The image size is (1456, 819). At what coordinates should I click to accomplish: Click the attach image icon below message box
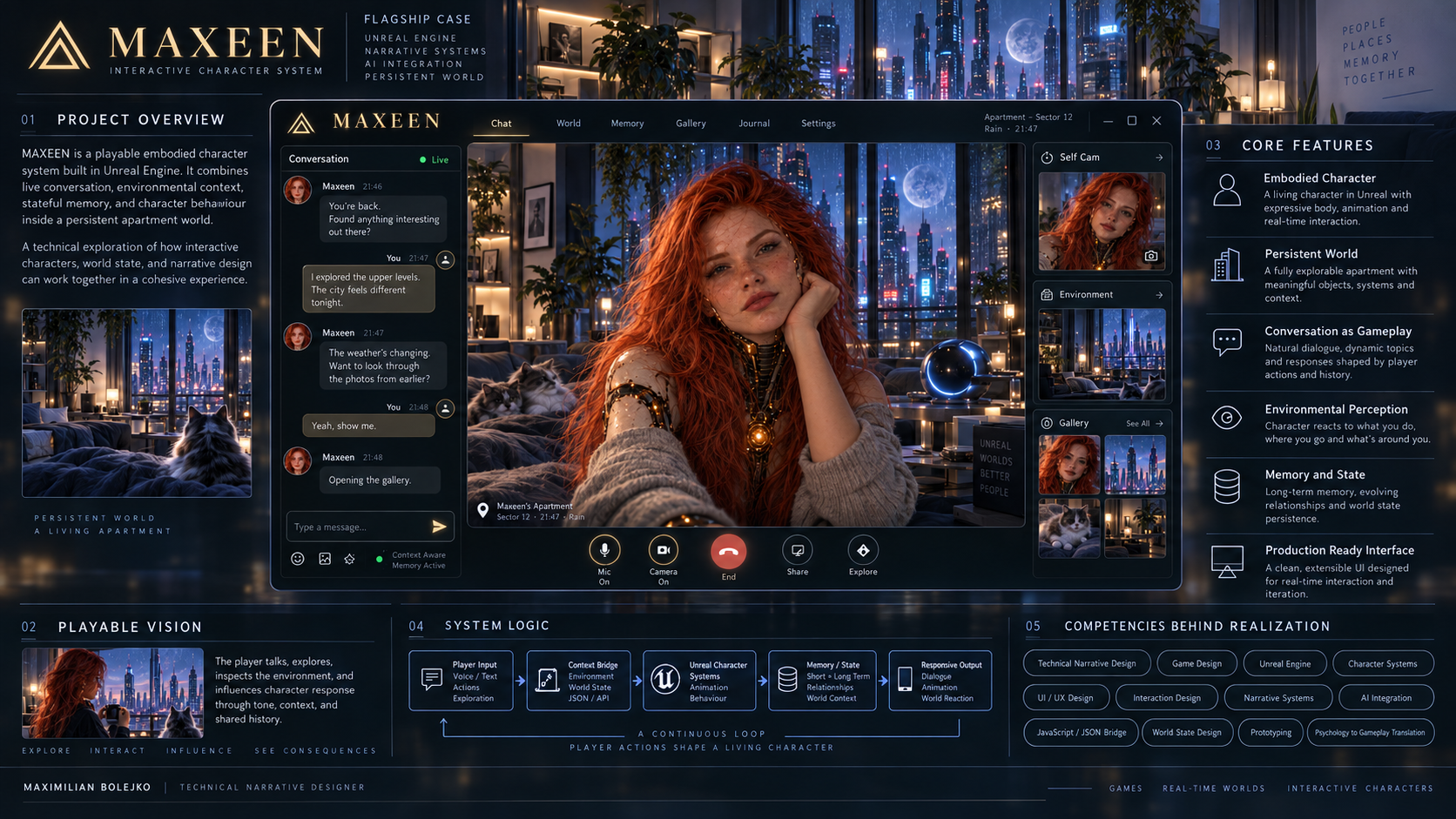[x=325, y=559]
